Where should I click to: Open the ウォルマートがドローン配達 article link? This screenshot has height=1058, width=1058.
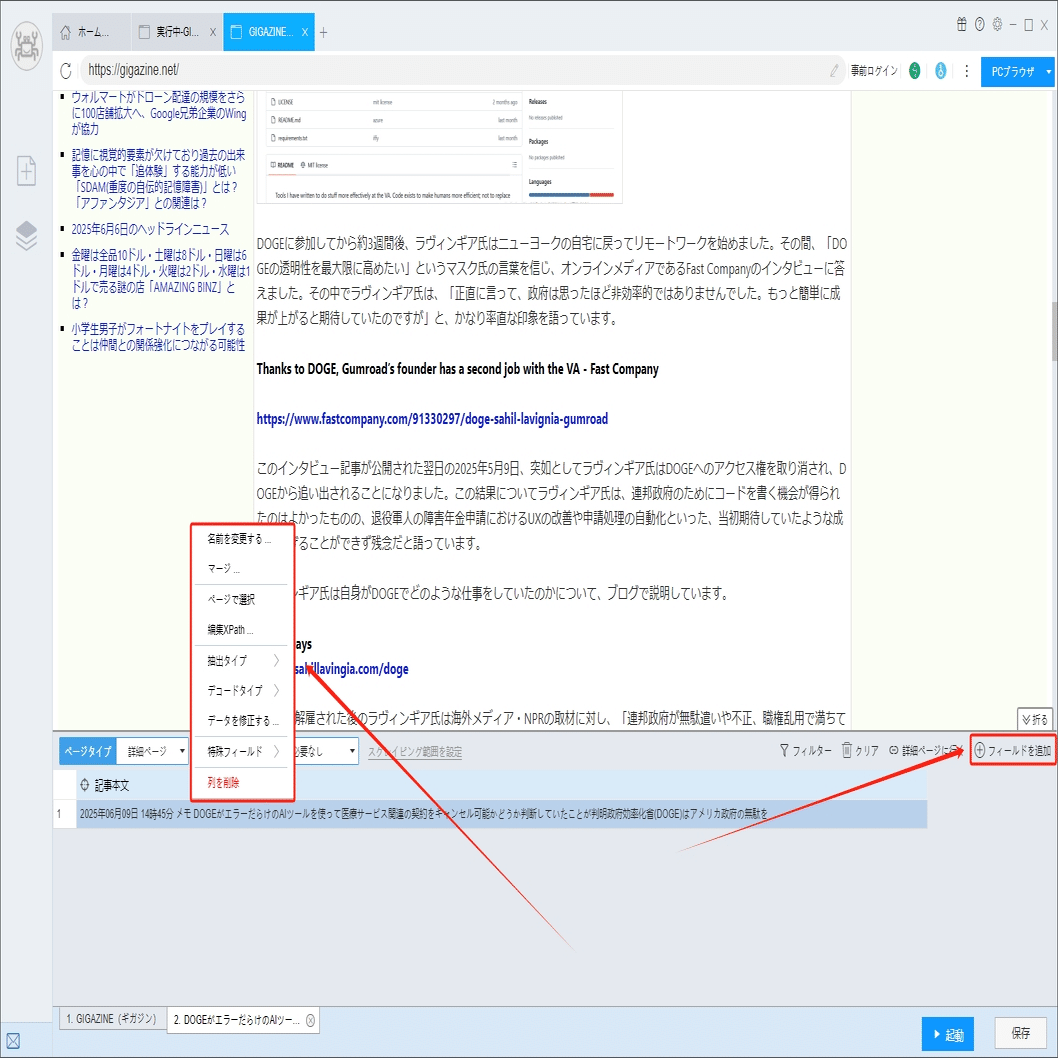pos(159,113)
